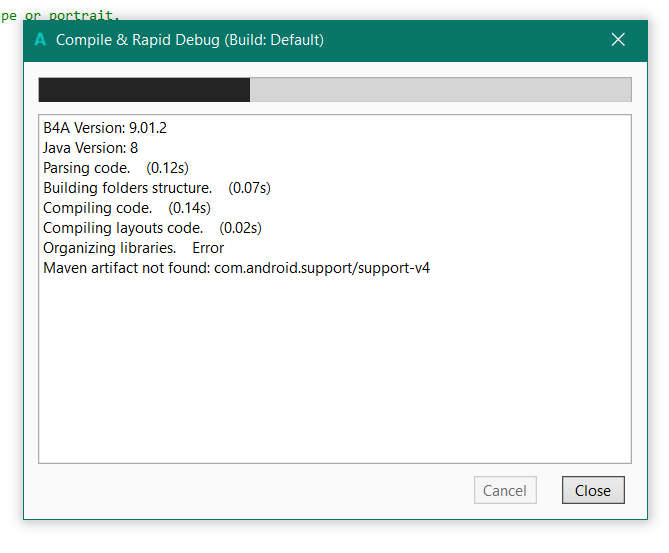Image resolution: width=669 pixels, height=553 pixels.
Task: Click the greyed-out Cancel button
Action: coord(505,490)
